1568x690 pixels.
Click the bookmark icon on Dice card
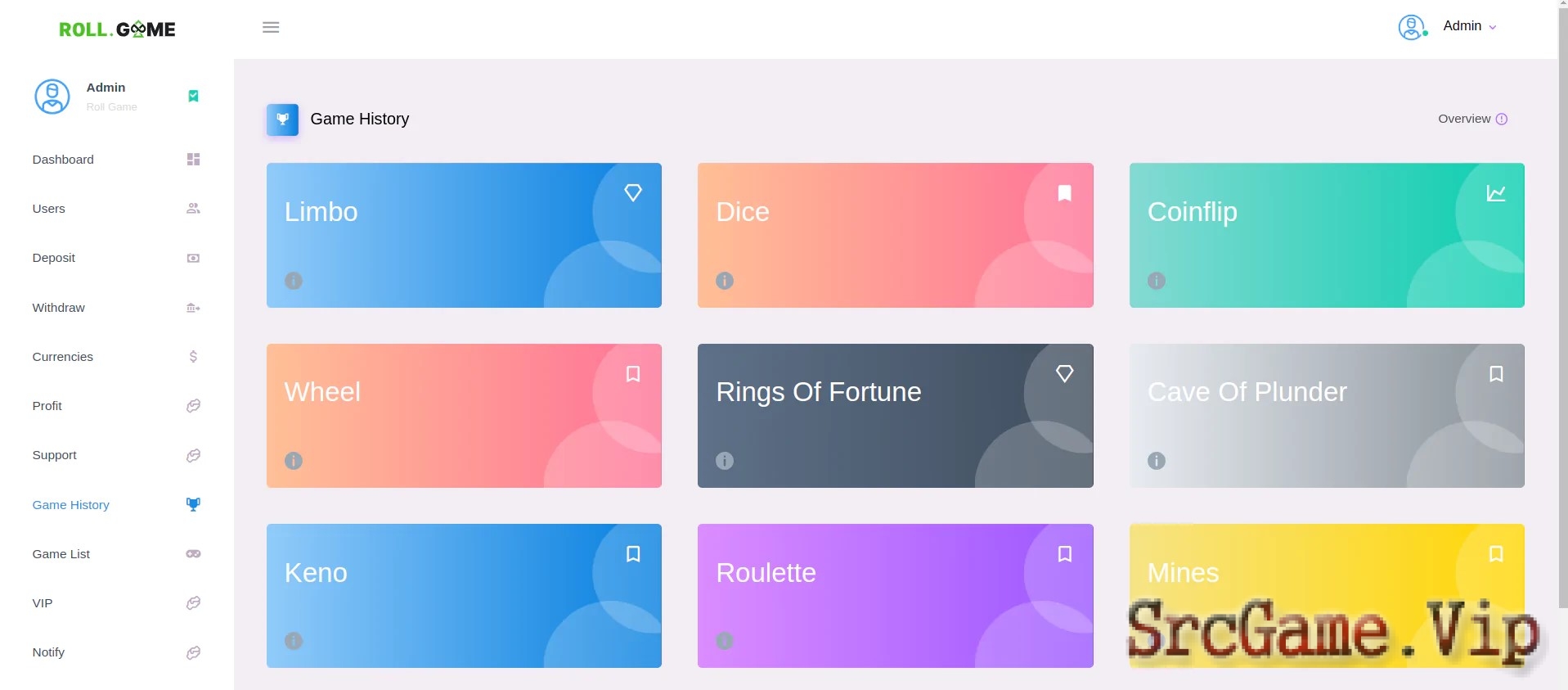1064,193
